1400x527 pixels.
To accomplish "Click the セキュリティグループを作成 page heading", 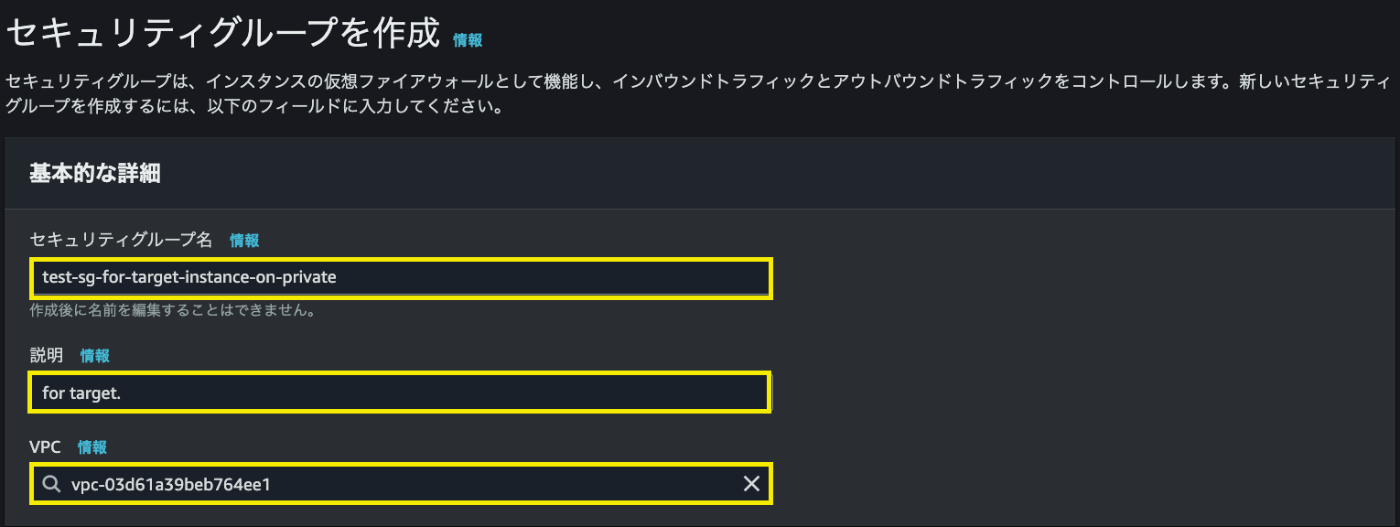I will [x=223, y=33].
